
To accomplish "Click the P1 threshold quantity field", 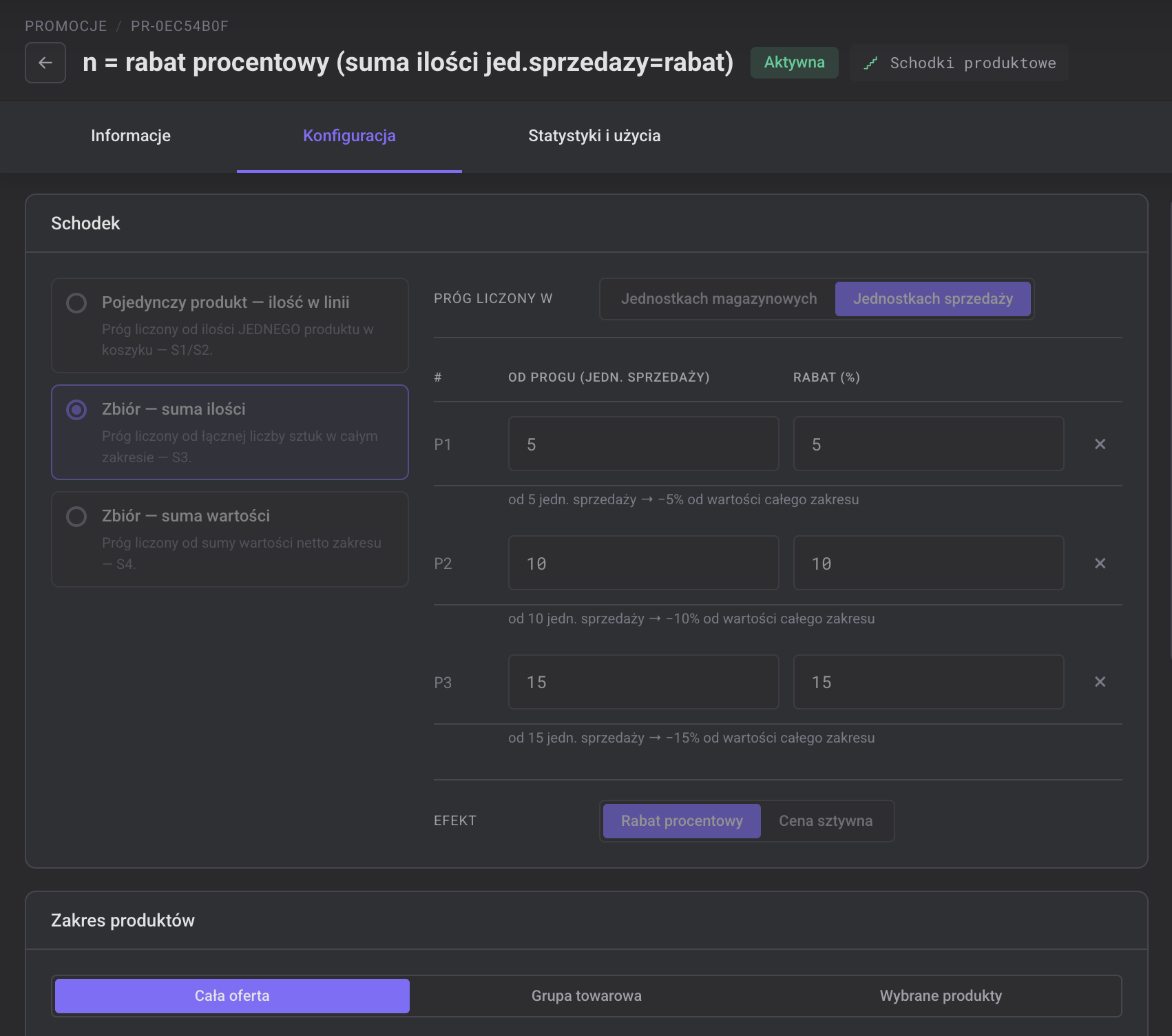I will [644, 444].
